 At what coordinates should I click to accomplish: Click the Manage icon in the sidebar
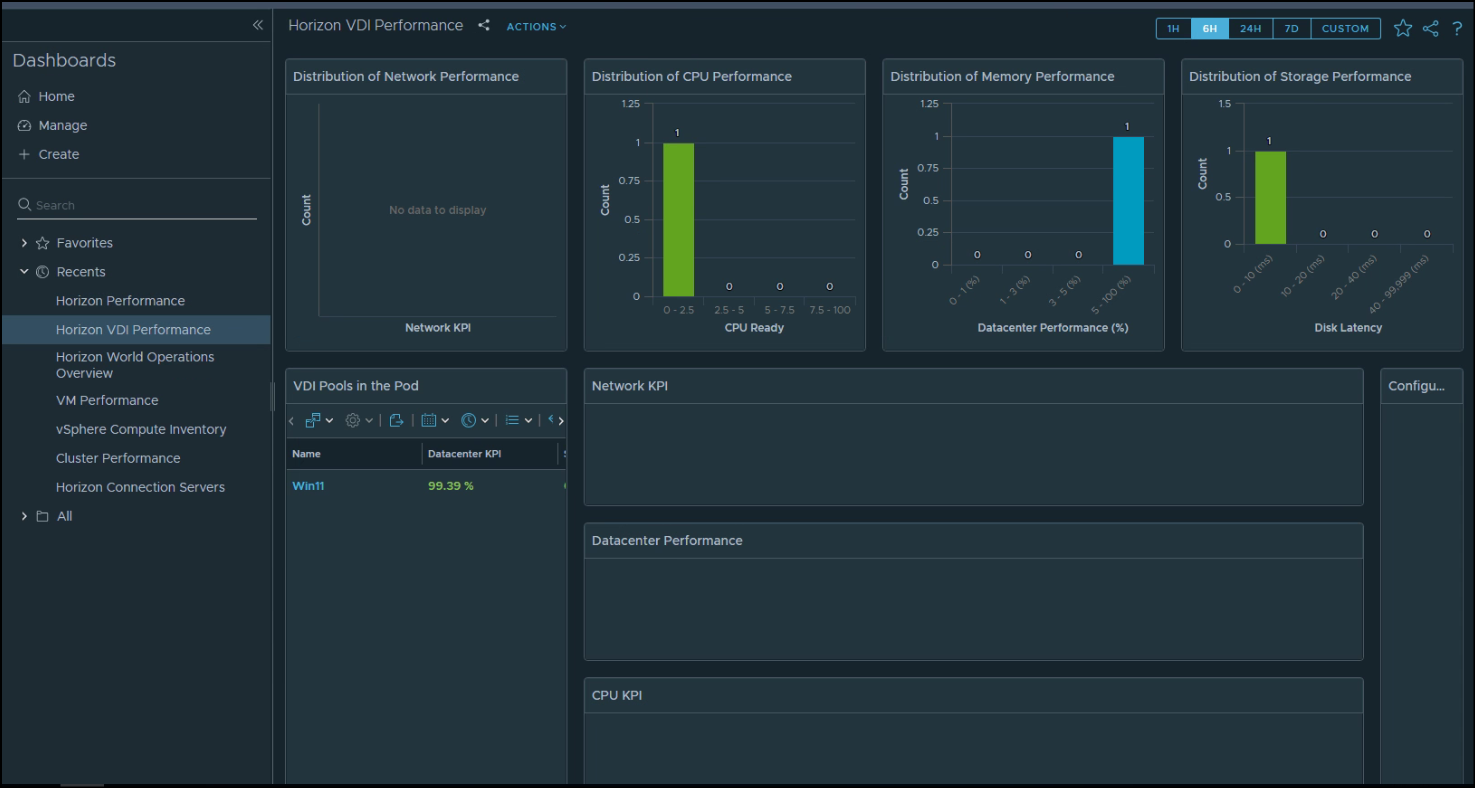(x=23, y=125)
